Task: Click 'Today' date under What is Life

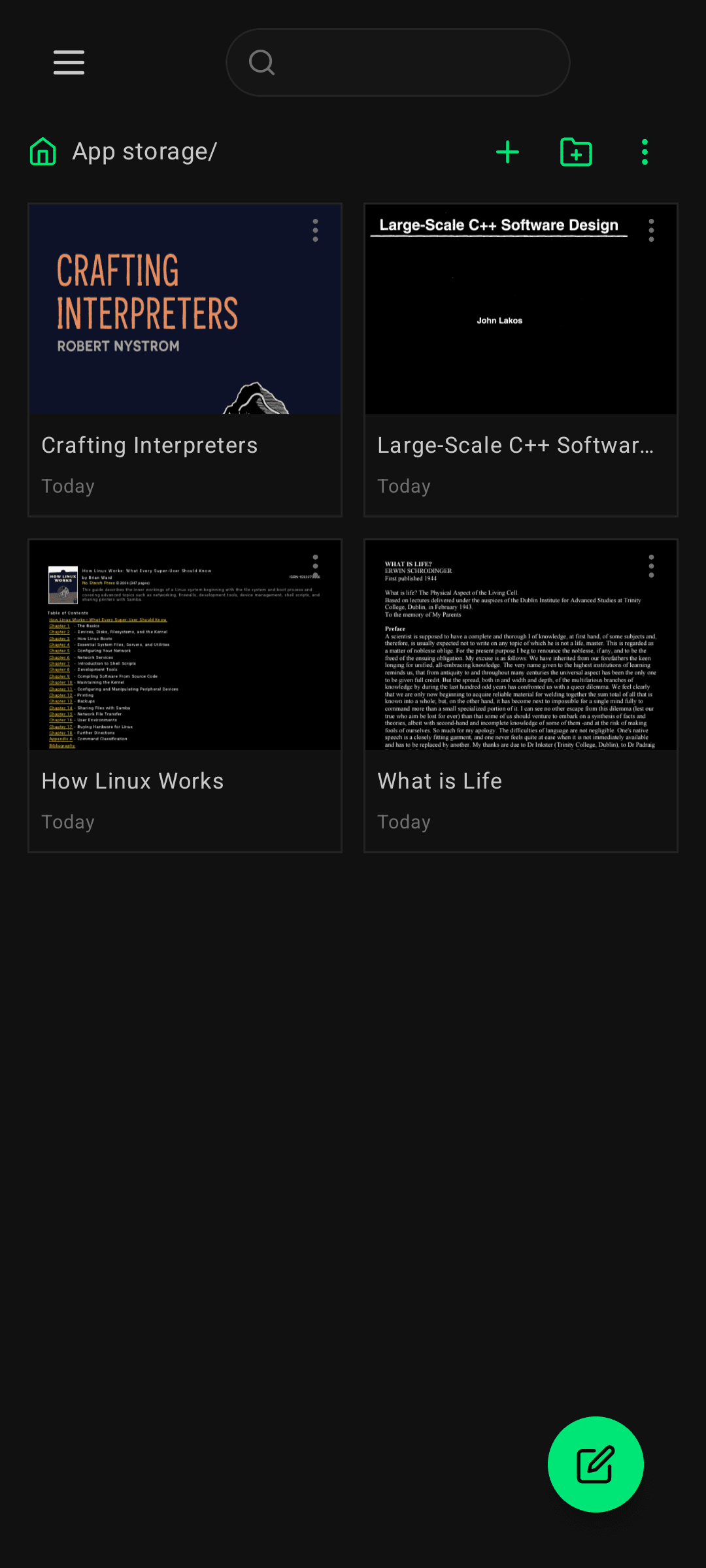Action: pyautogui.click(x=404, y=823)
